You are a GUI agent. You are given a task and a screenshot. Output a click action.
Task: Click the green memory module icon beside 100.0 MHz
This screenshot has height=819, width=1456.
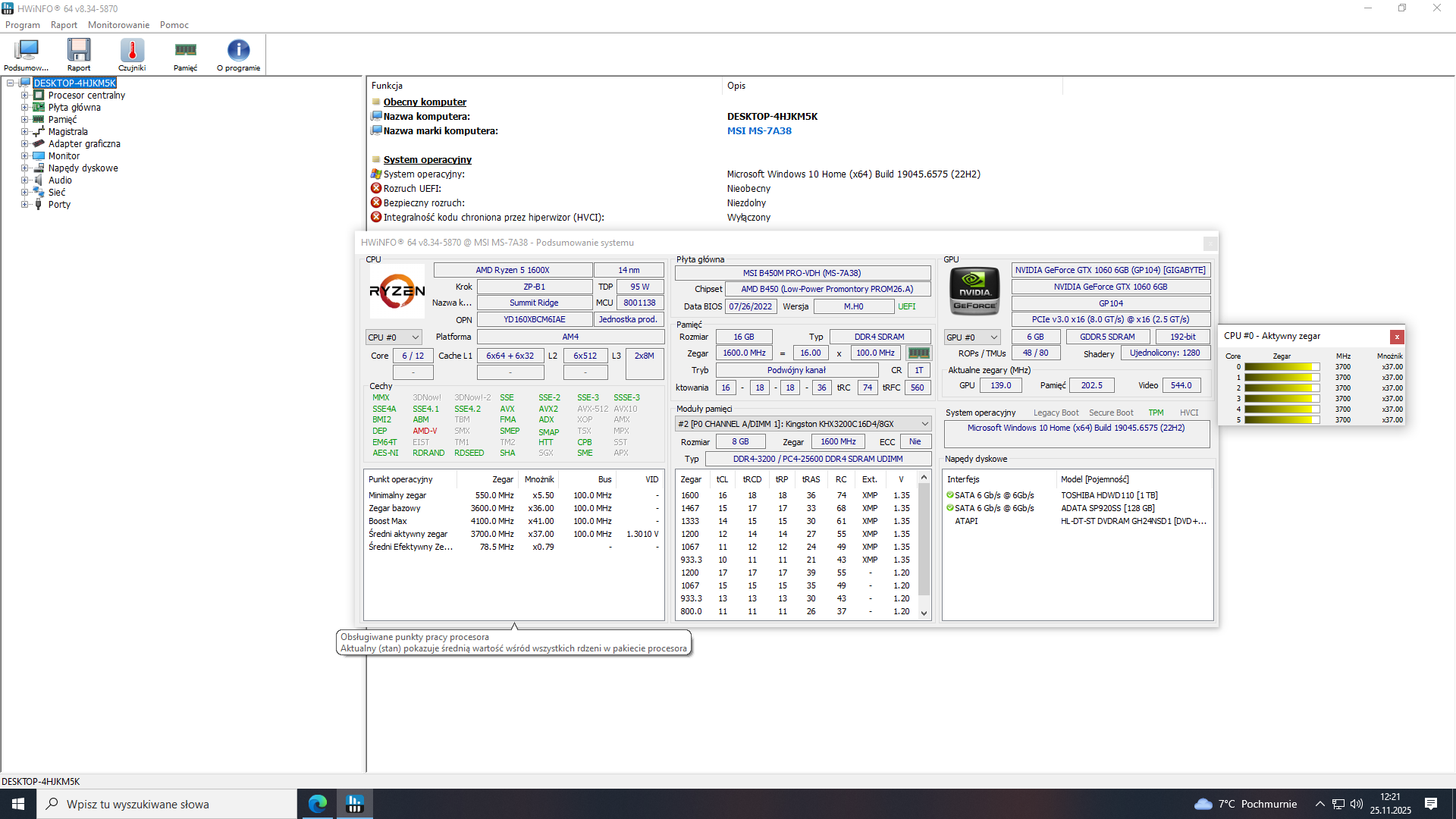pyautogui.click(x=918, y=353)
